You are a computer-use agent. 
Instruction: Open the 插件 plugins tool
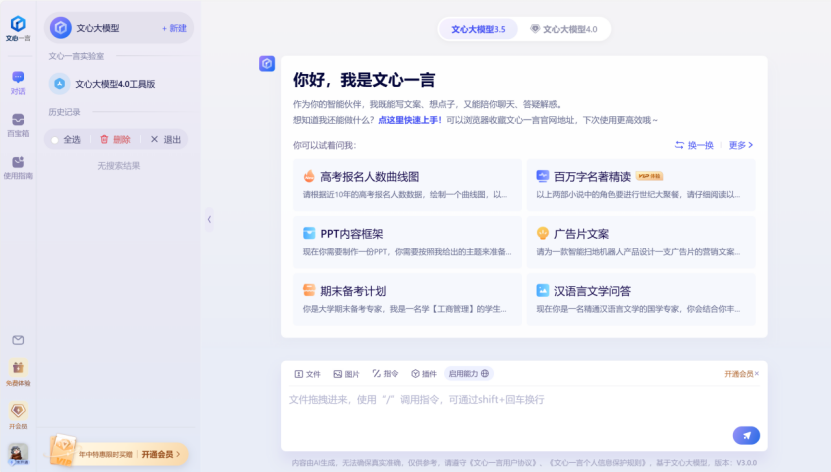(x=424, y=374)
